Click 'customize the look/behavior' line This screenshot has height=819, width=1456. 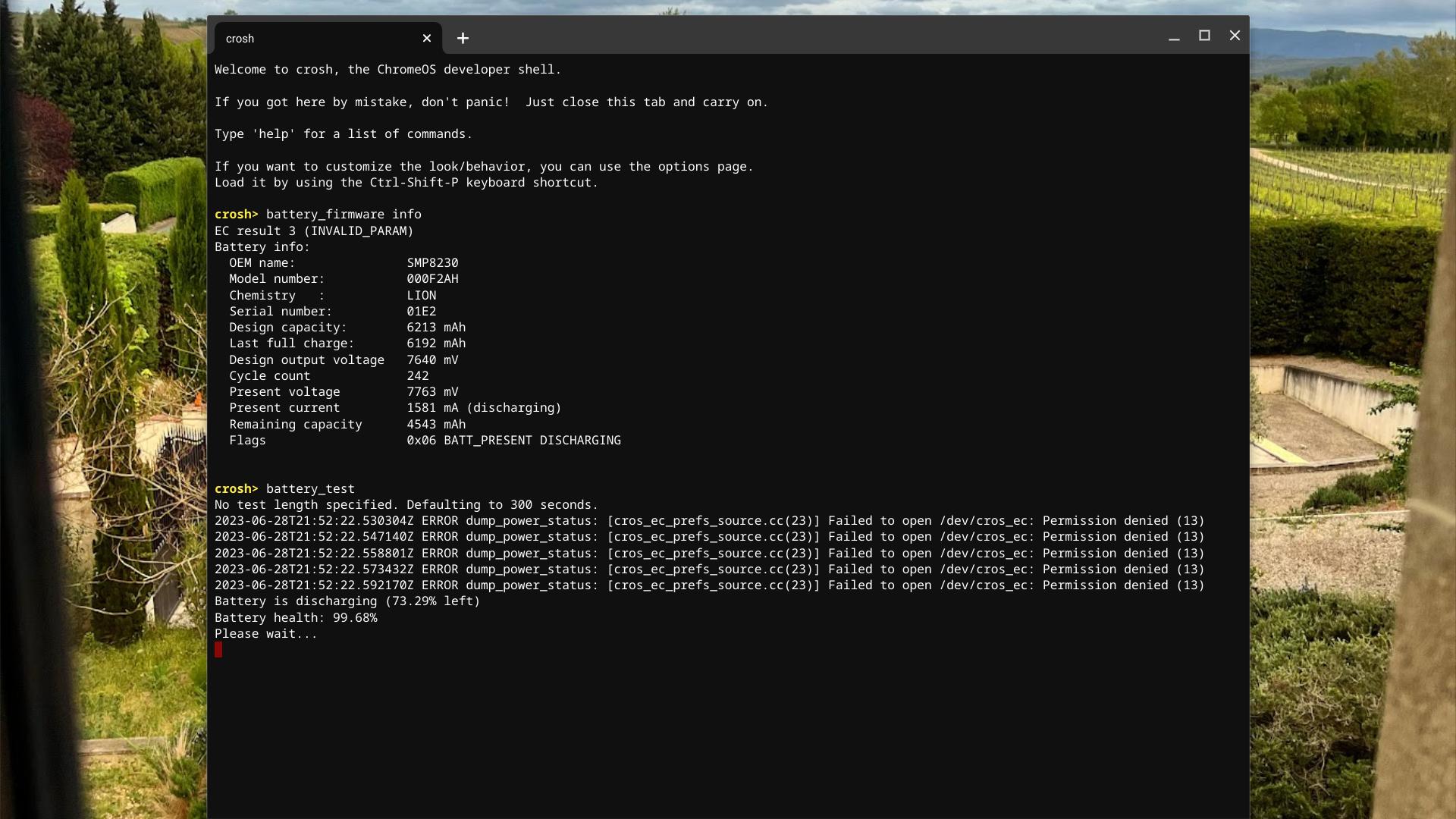[x=484, y=167]
